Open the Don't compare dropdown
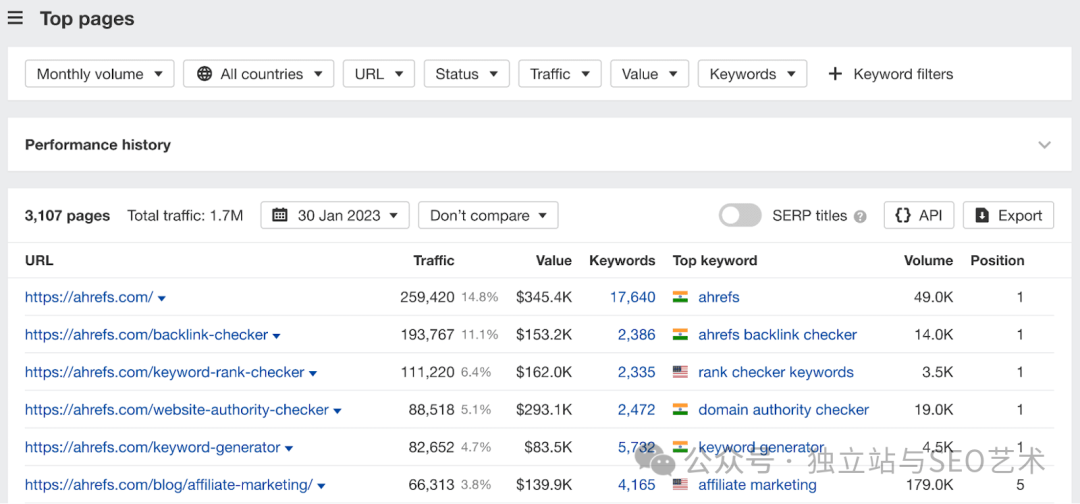 pyautogui.click(x=488, y=216)
